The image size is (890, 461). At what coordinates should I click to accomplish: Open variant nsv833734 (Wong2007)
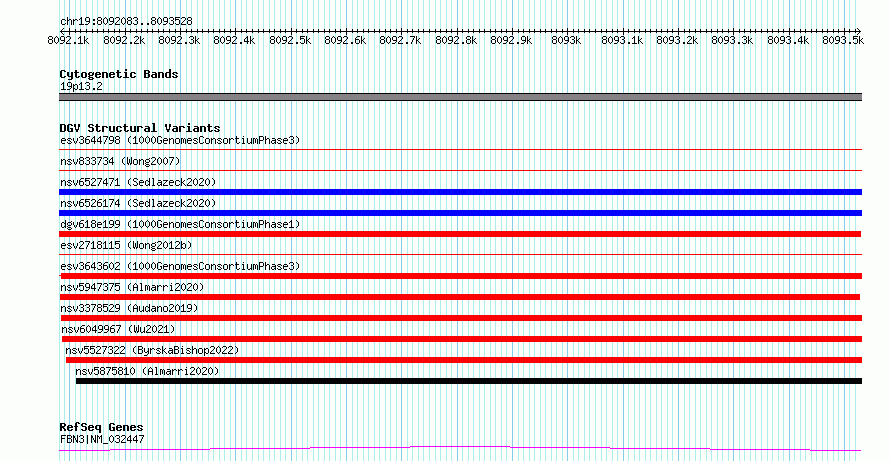tap(120, 162)
